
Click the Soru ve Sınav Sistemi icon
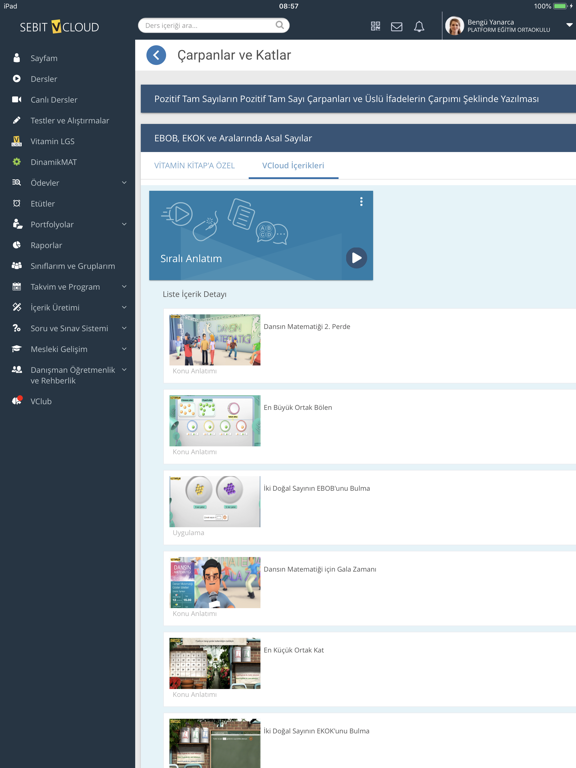[17, 328]
